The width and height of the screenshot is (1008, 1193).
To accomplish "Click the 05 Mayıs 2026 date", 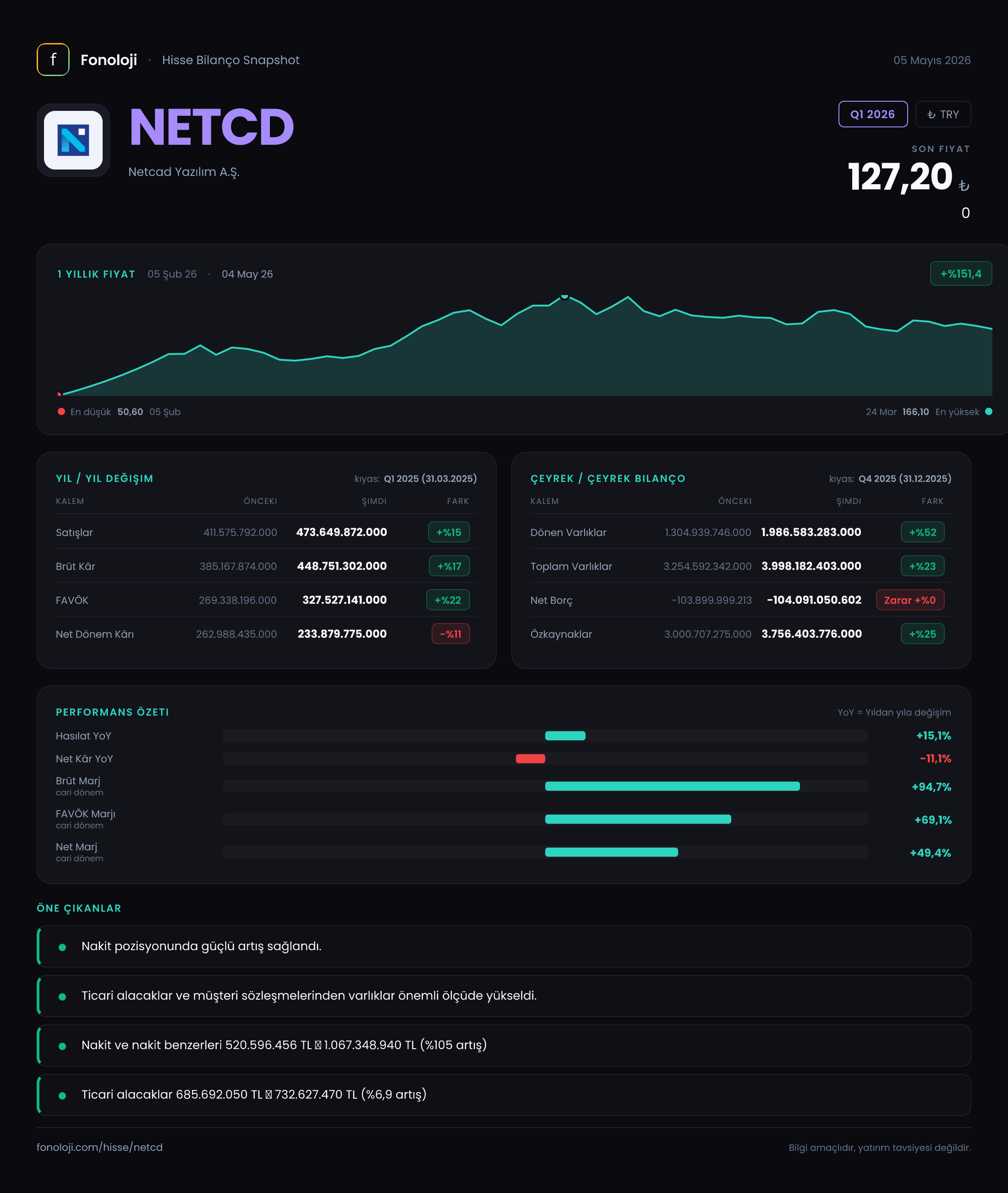I will [x=932, y=60].
